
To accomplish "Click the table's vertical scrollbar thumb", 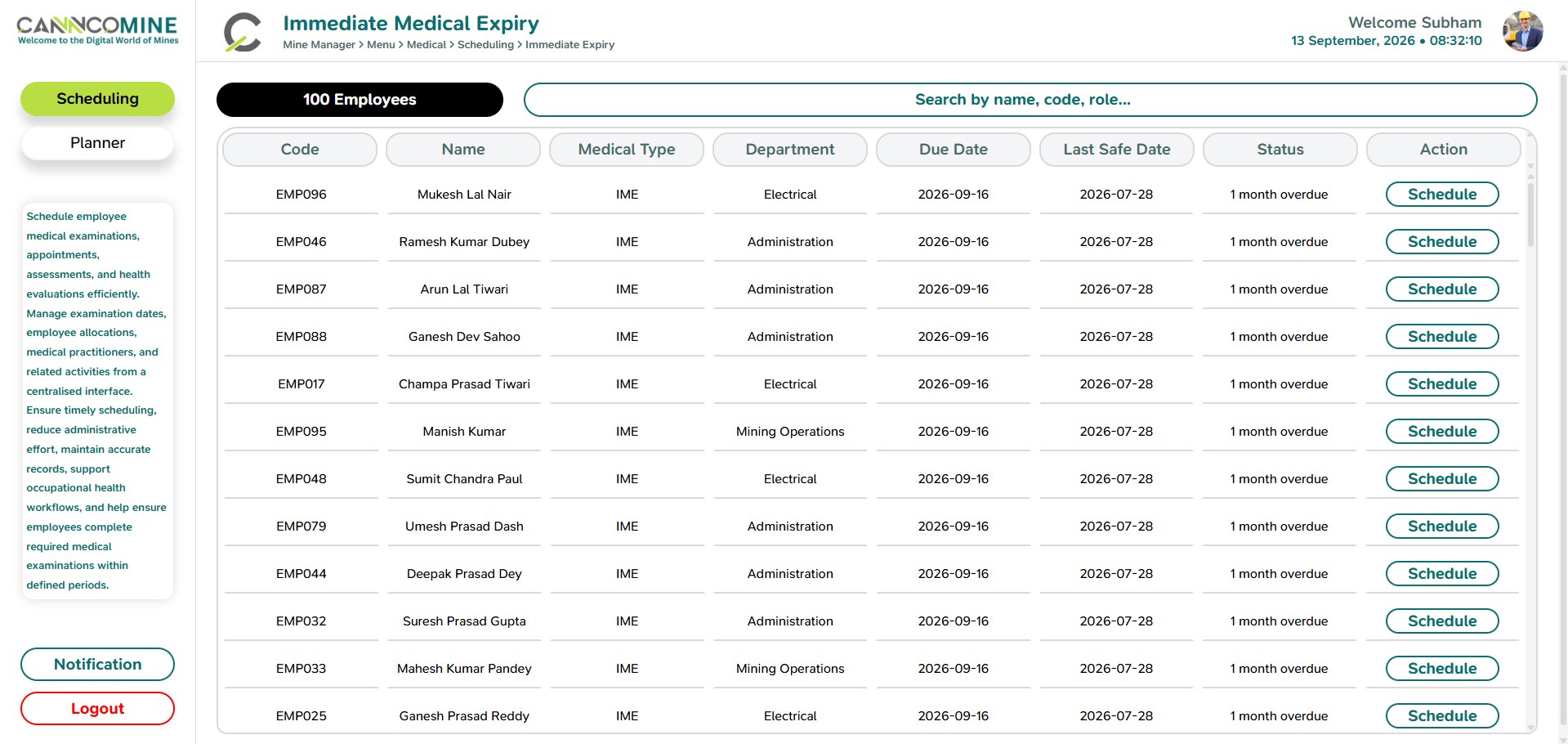I will pos(1530,214).
